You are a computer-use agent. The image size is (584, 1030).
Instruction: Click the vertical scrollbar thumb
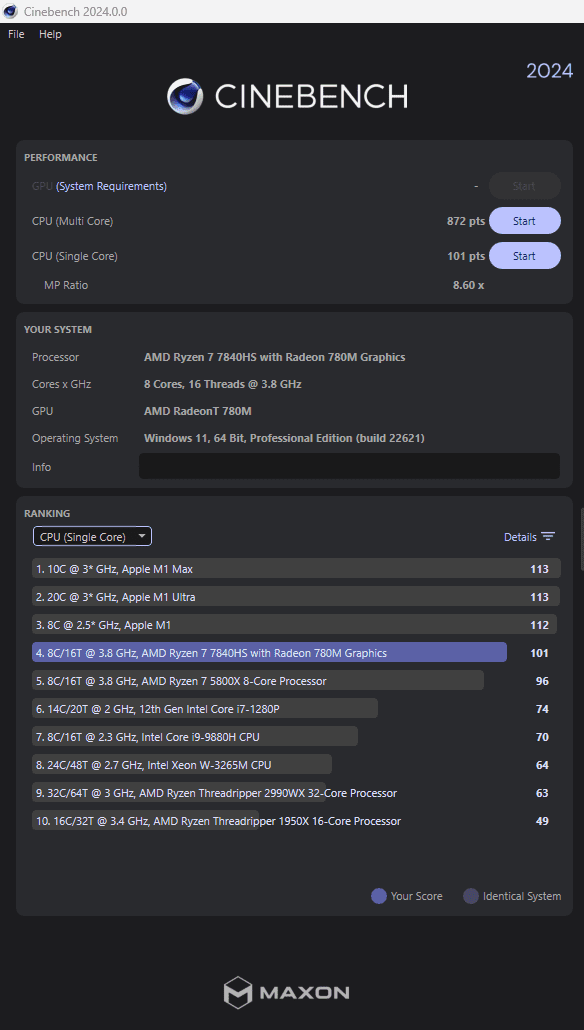click(x=581, y=539)
